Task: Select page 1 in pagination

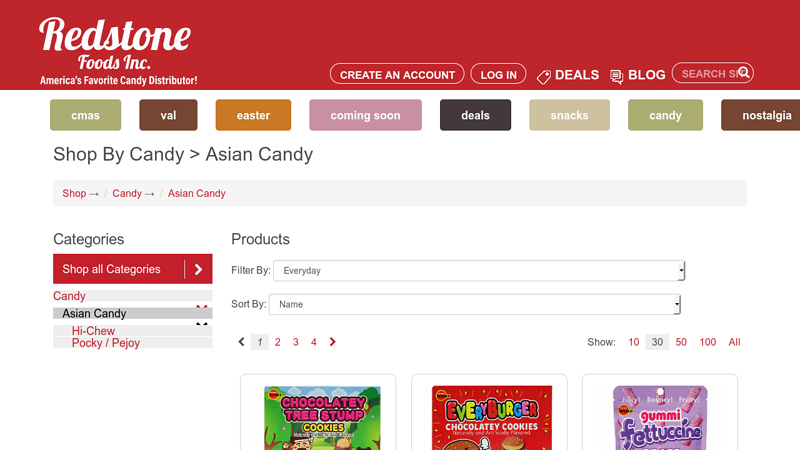Action: click(260, 342)
